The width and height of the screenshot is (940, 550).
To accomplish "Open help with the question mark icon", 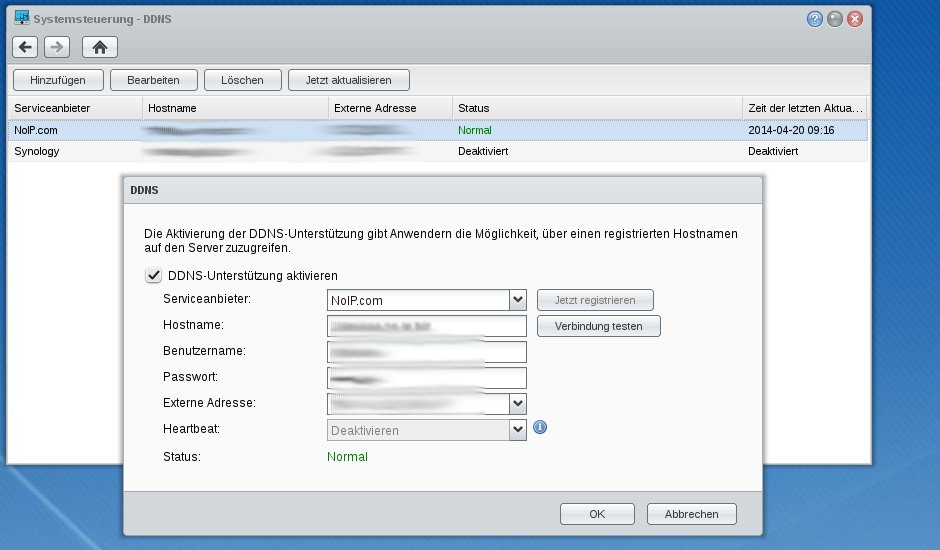I will [814, 19].
